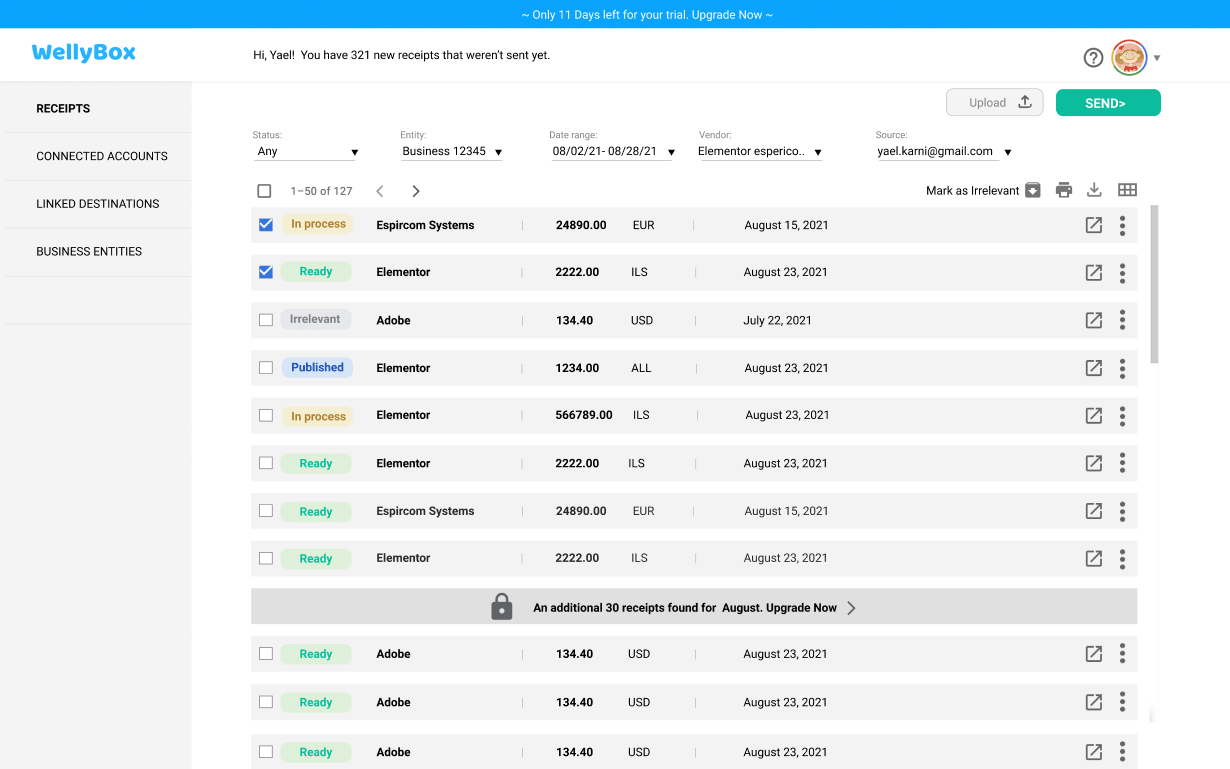Check the Ready Espircom Systems receipt
1230x769 pixels.
(x=265, y=511)
